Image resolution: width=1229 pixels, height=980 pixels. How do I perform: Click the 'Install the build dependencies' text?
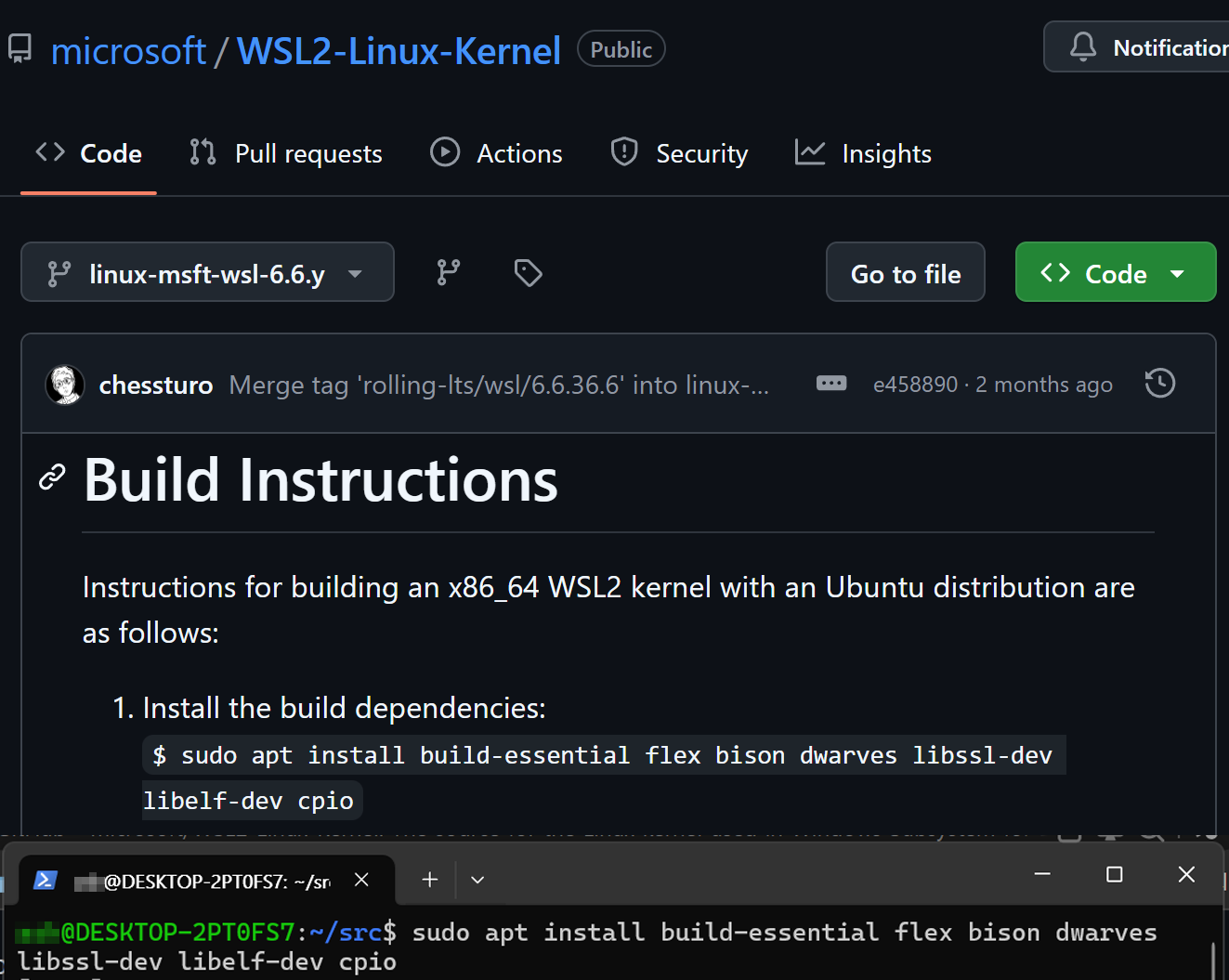click(x=344, y=709)
